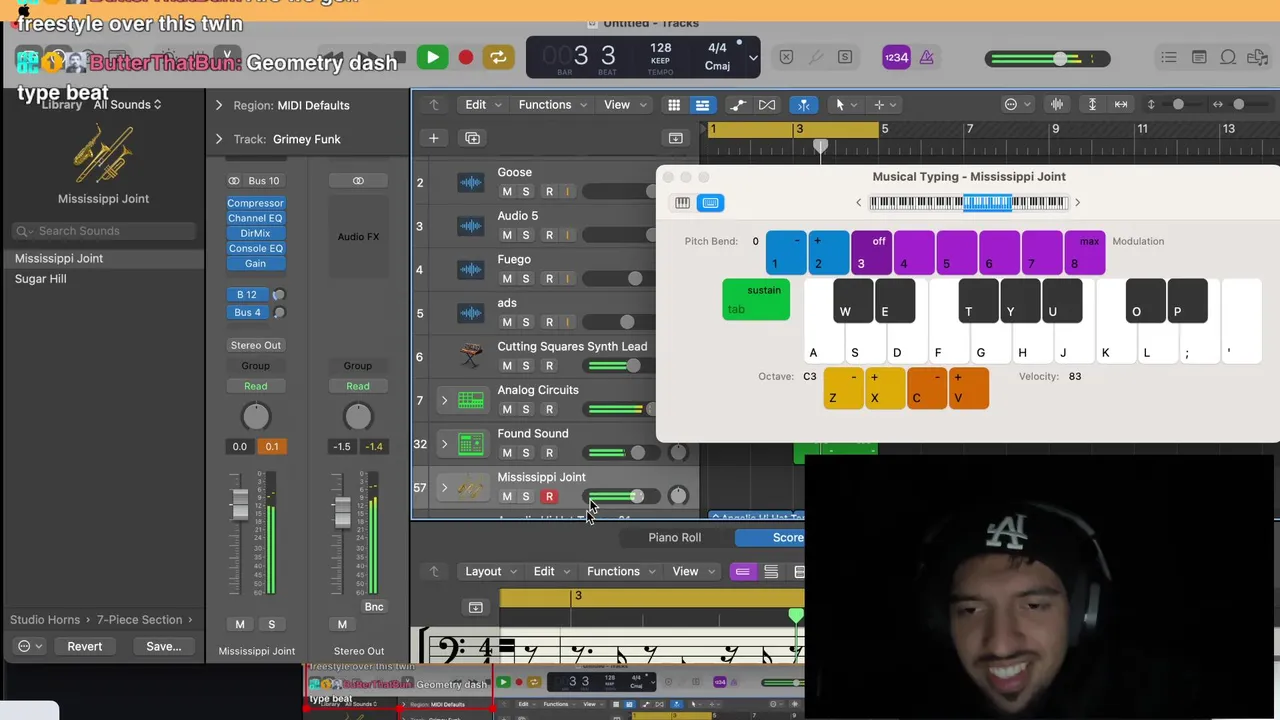Mute the Goose track
The image size is (1280, 720).
click(507, 191)
